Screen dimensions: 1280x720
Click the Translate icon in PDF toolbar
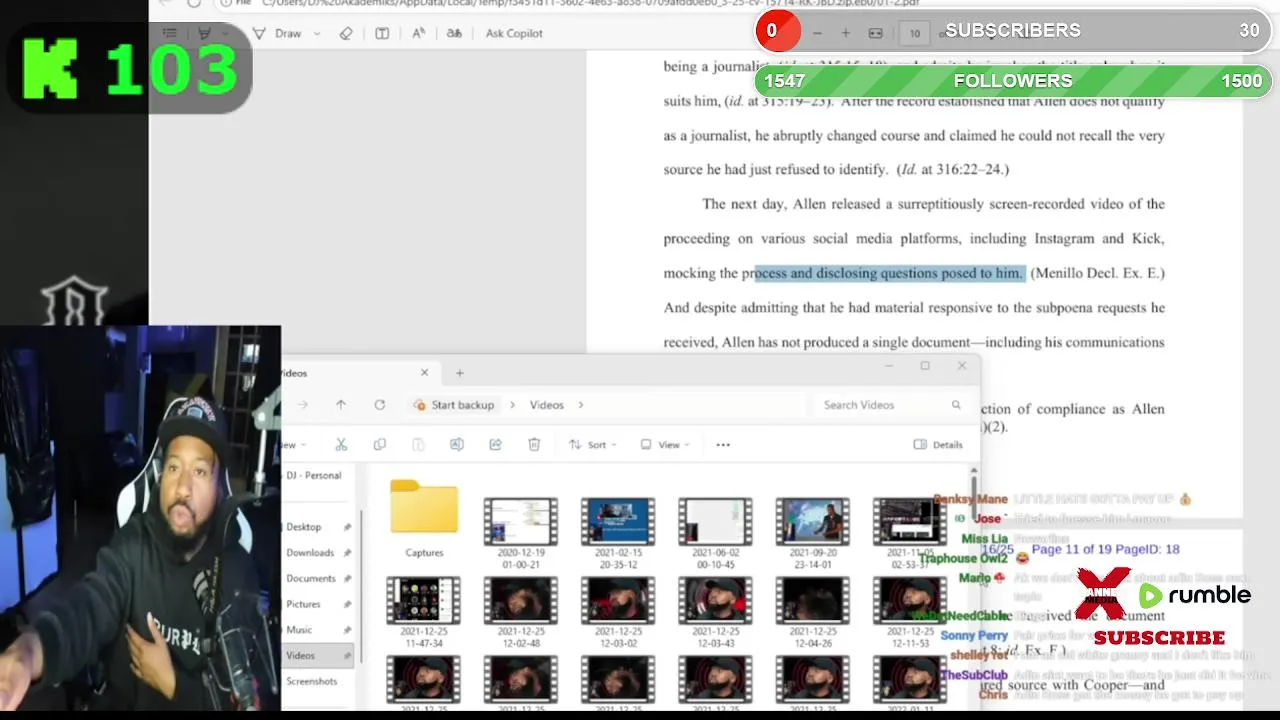coord(454,33)
